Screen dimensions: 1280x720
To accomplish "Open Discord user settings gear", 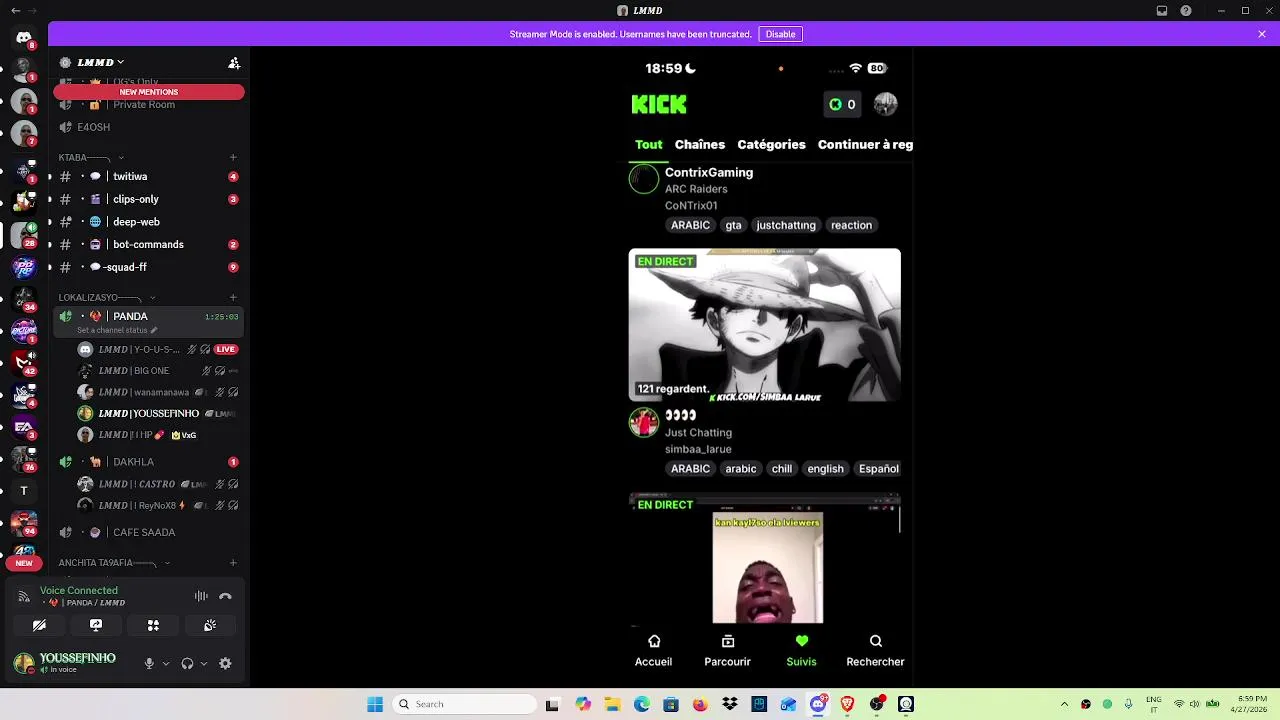I will click(225, 663).
